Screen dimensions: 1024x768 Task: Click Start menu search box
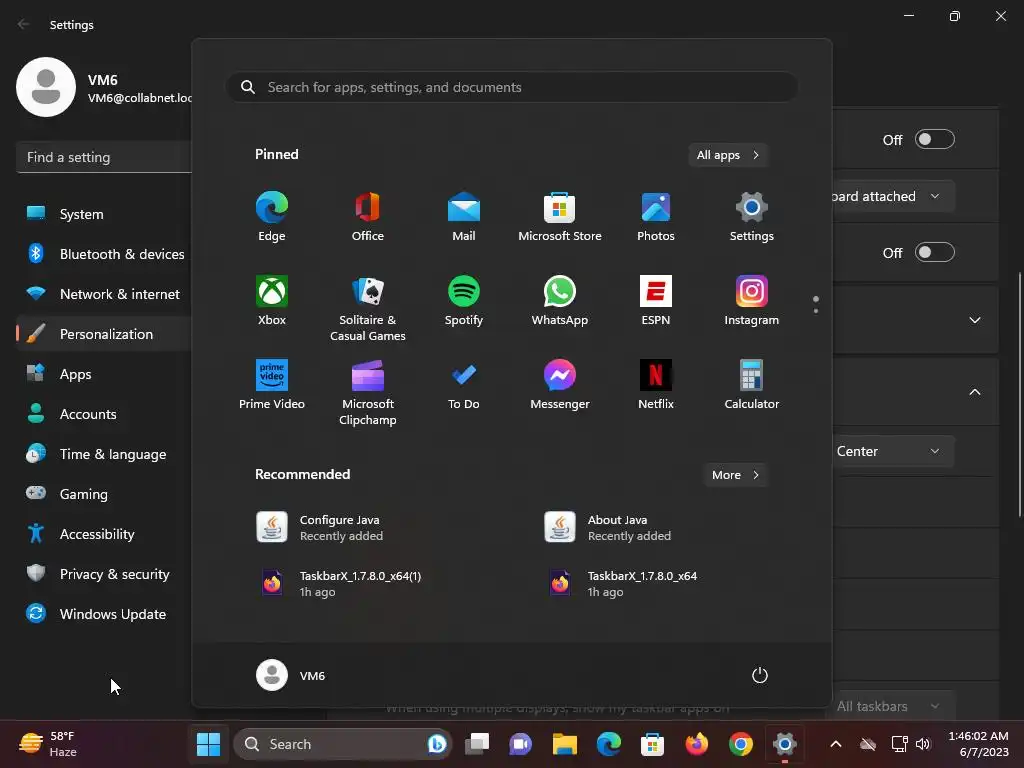click(512, 87)
